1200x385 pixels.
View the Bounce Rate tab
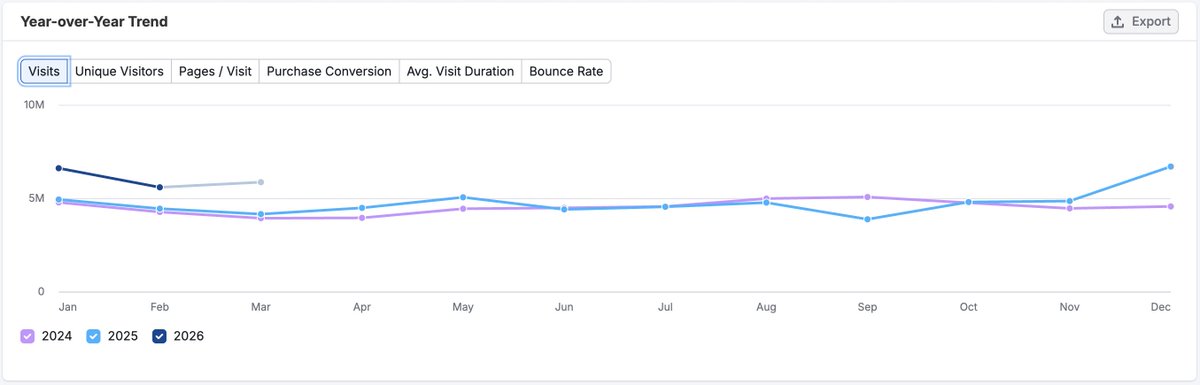(566, 71)
